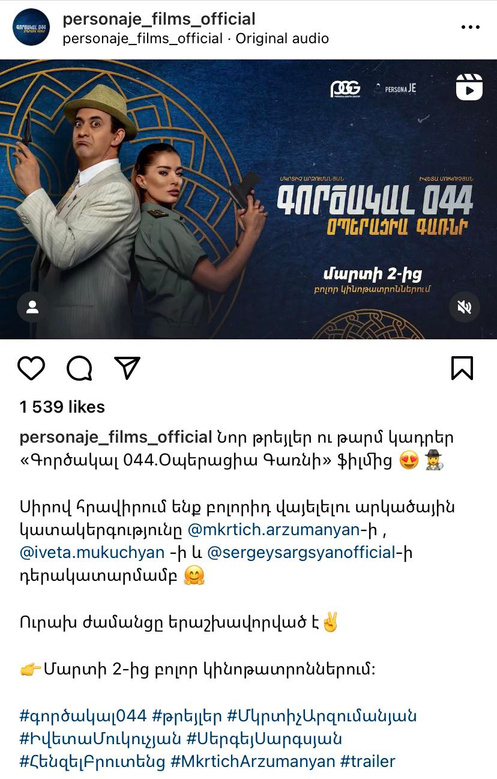Open the @iveta.mukuchyan mention
Image resolution: width=497 pixels, height=779 pixels.
click(x=92, y=552)
